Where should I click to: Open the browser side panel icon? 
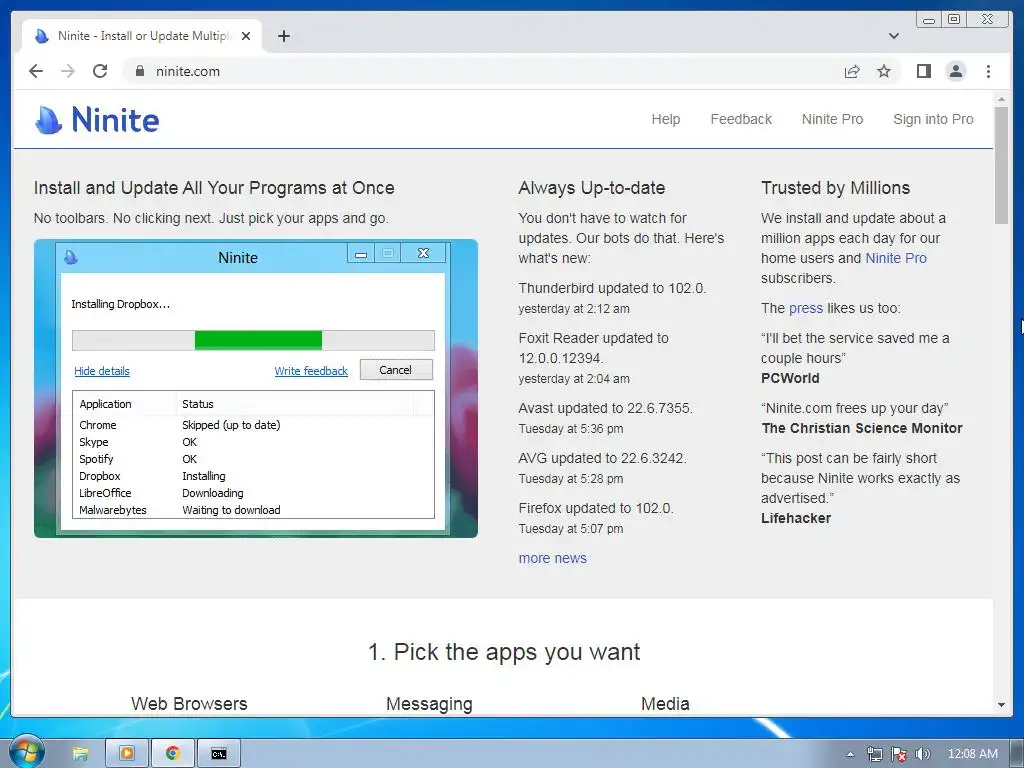pyautogui.click(x=923, y=71)
